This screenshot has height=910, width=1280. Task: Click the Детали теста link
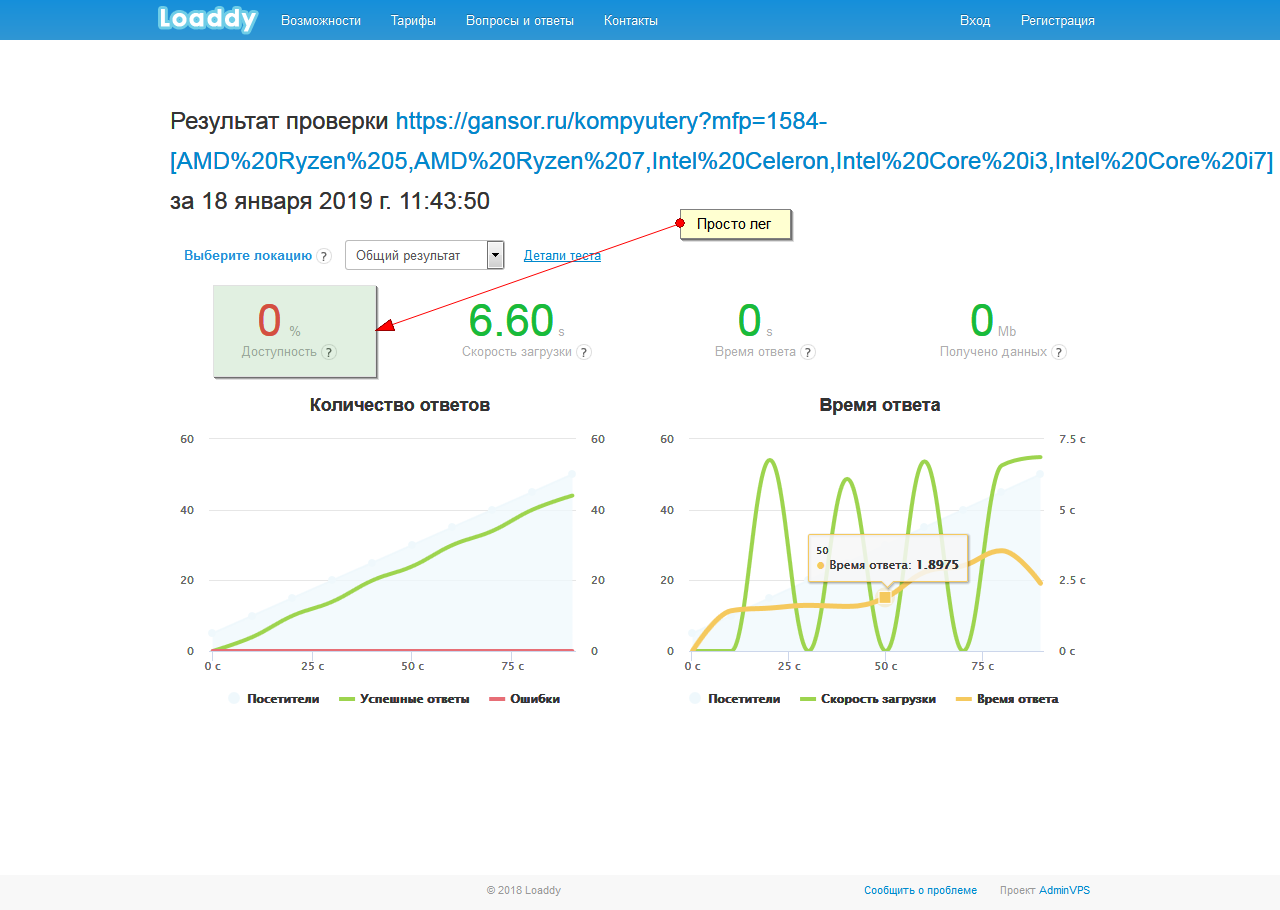point(562,256)
